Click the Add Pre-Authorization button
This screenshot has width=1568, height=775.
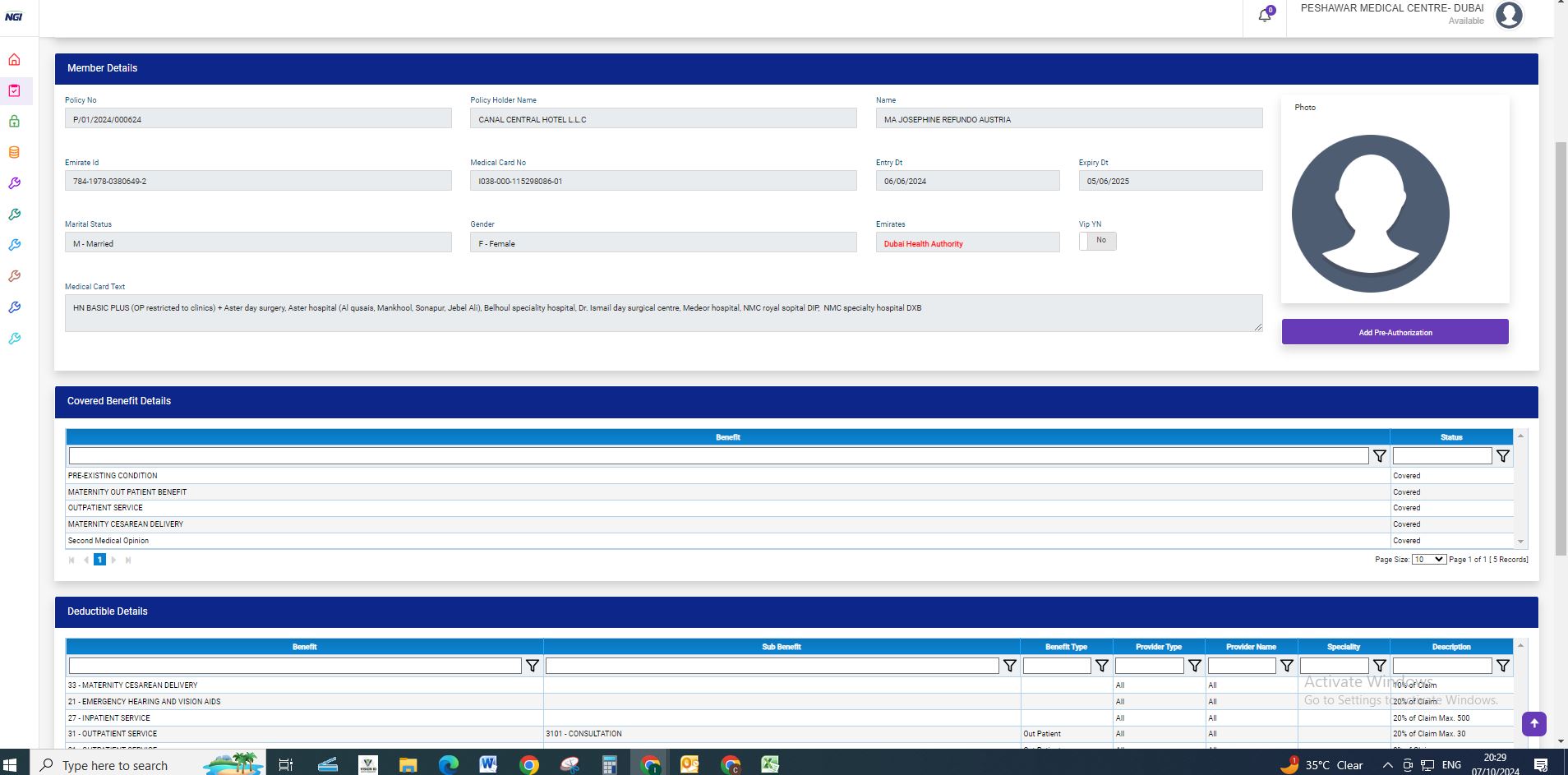(1395, 332)
